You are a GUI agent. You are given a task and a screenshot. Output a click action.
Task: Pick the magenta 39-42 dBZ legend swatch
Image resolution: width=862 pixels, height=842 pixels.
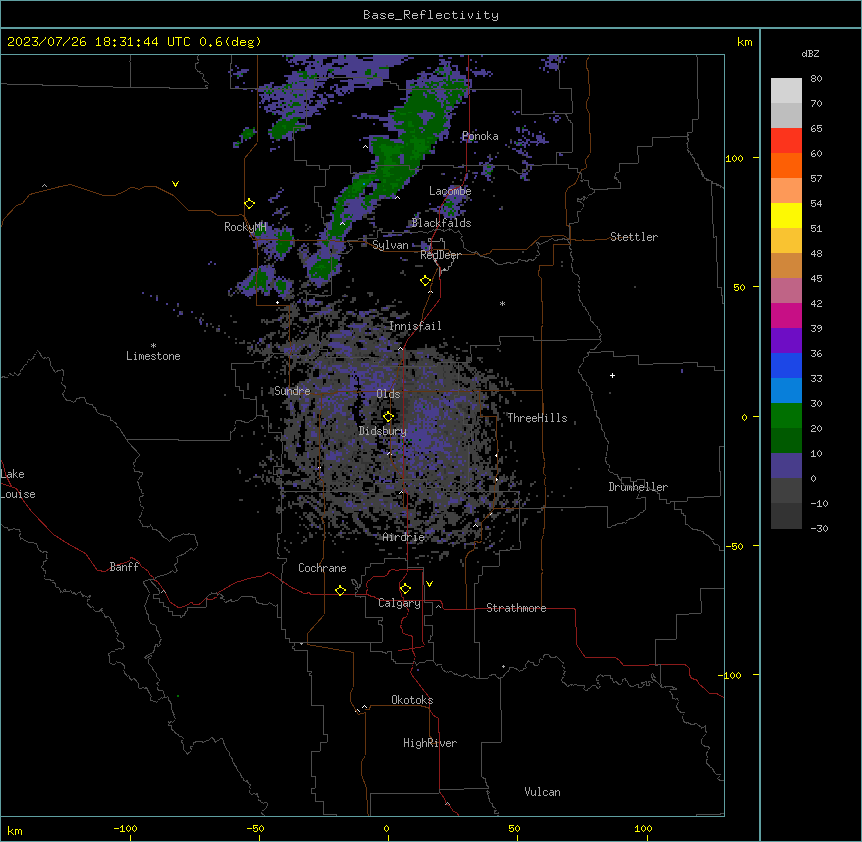click(x=786, y=315)
